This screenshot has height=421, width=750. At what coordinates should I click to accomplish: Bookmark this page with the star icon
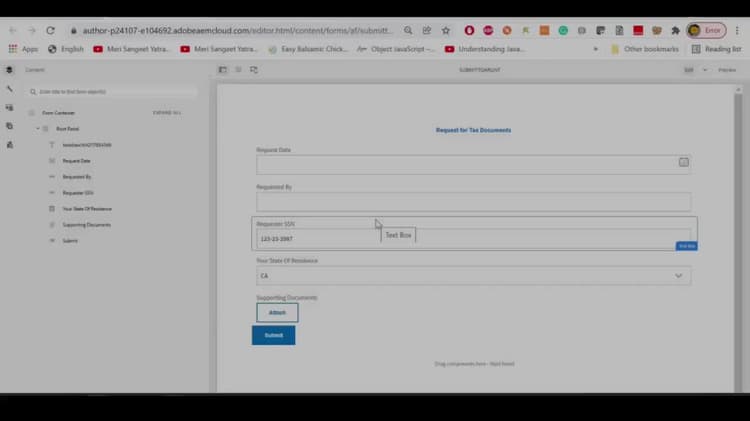(446, 31)
